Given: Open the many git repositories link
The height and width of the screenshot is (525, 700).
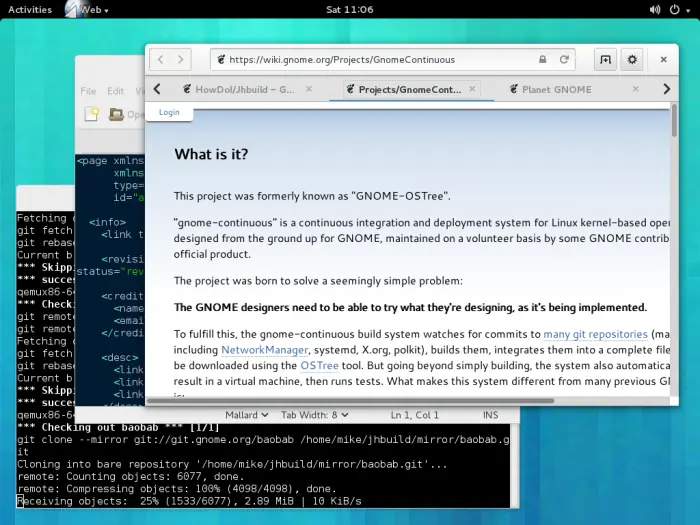Looking at the screenshot, I should point(595,334).
